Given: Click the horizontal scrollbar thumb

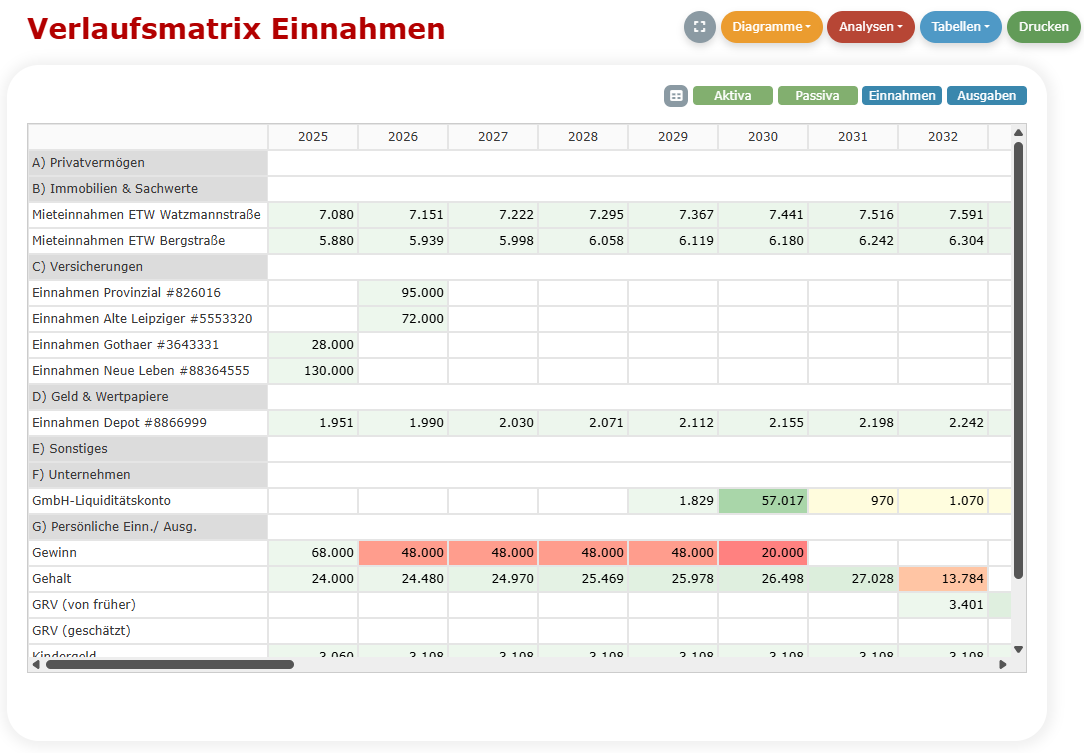Looking at the screenshot, I should click(170, 664).
